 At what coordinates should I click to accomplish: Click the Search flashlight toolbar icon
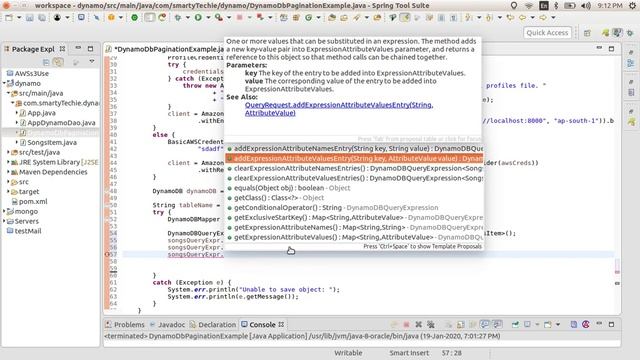click(x=356, y=18)
